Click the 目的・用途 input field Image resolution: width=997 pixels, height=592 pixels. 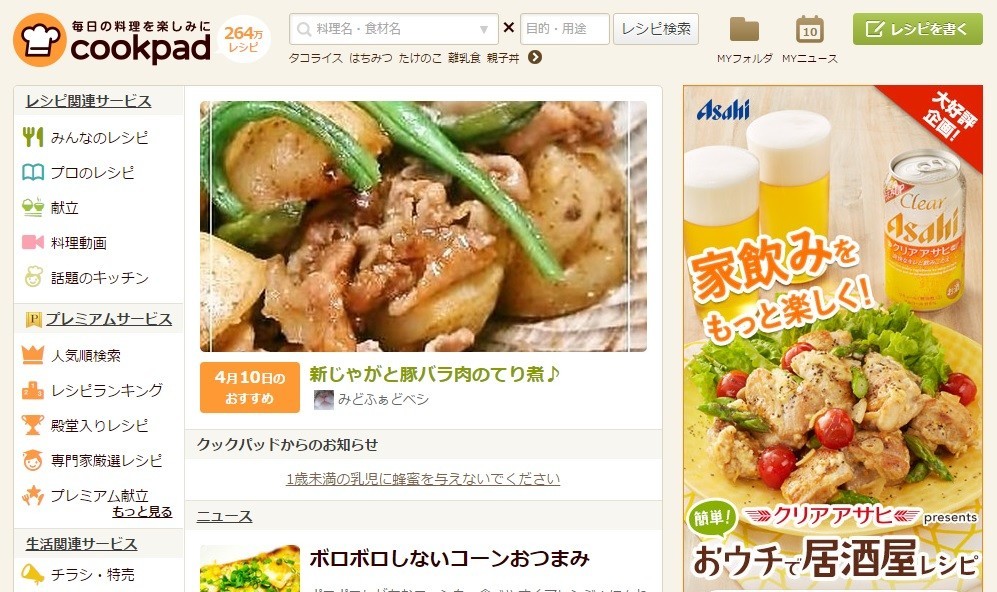coord(565,29)
